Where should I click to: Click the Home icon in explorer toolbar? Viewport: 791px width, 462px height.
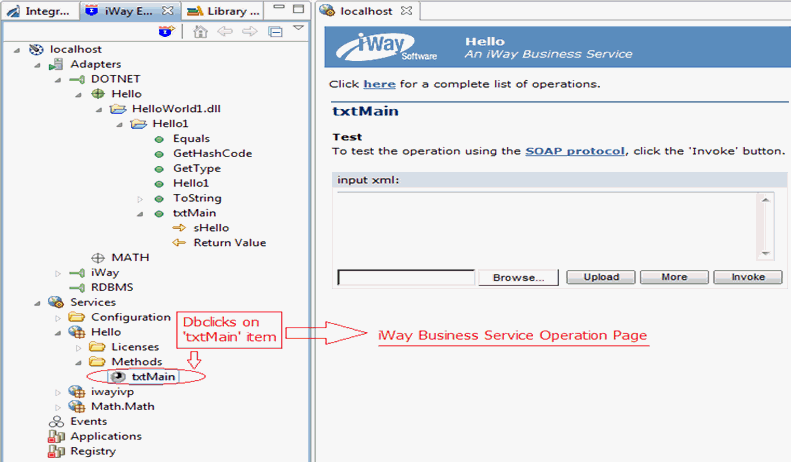(200, 32)
